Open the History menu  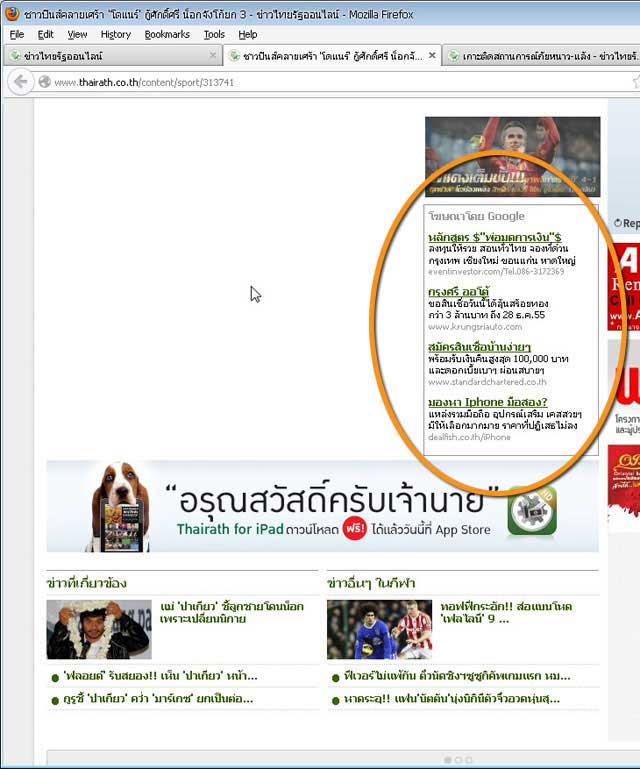pos(116,34)
